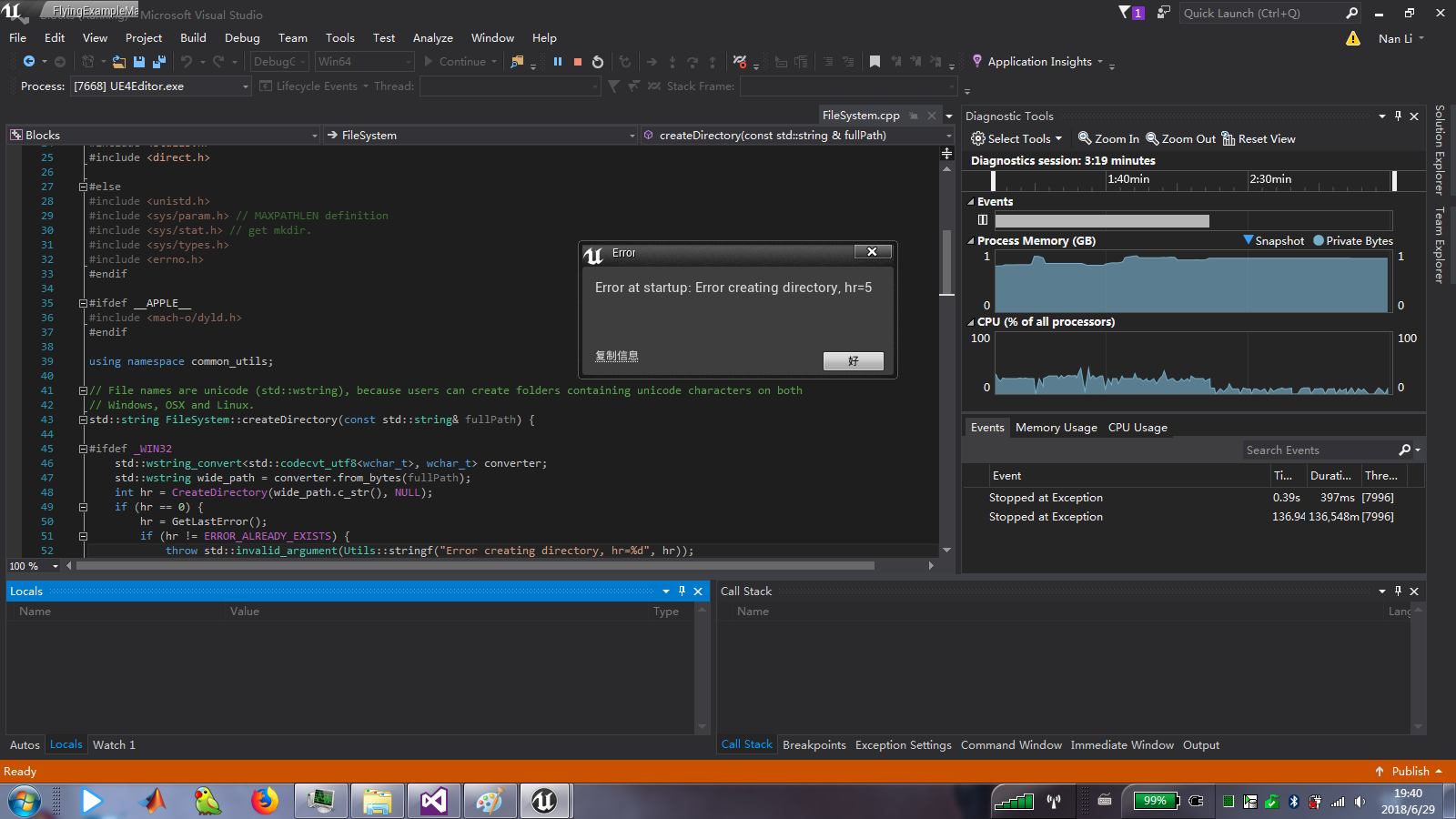Viewport: 1456px width, 819px height.
Task: Open the Build menu
Action: pyautogui.click(x=193, y=37)
